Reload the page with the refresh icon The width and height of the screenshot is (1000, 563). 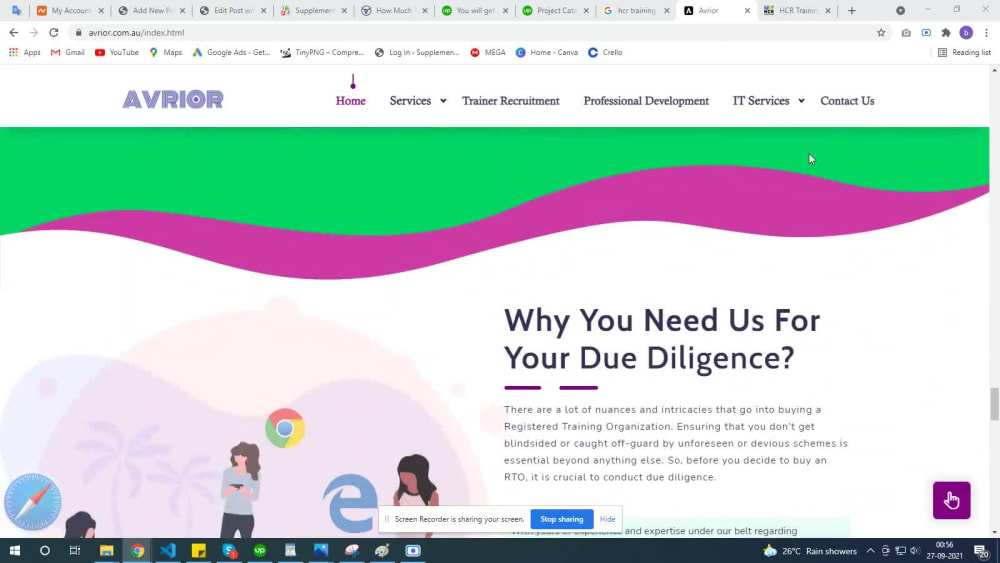tap(54, 33)
